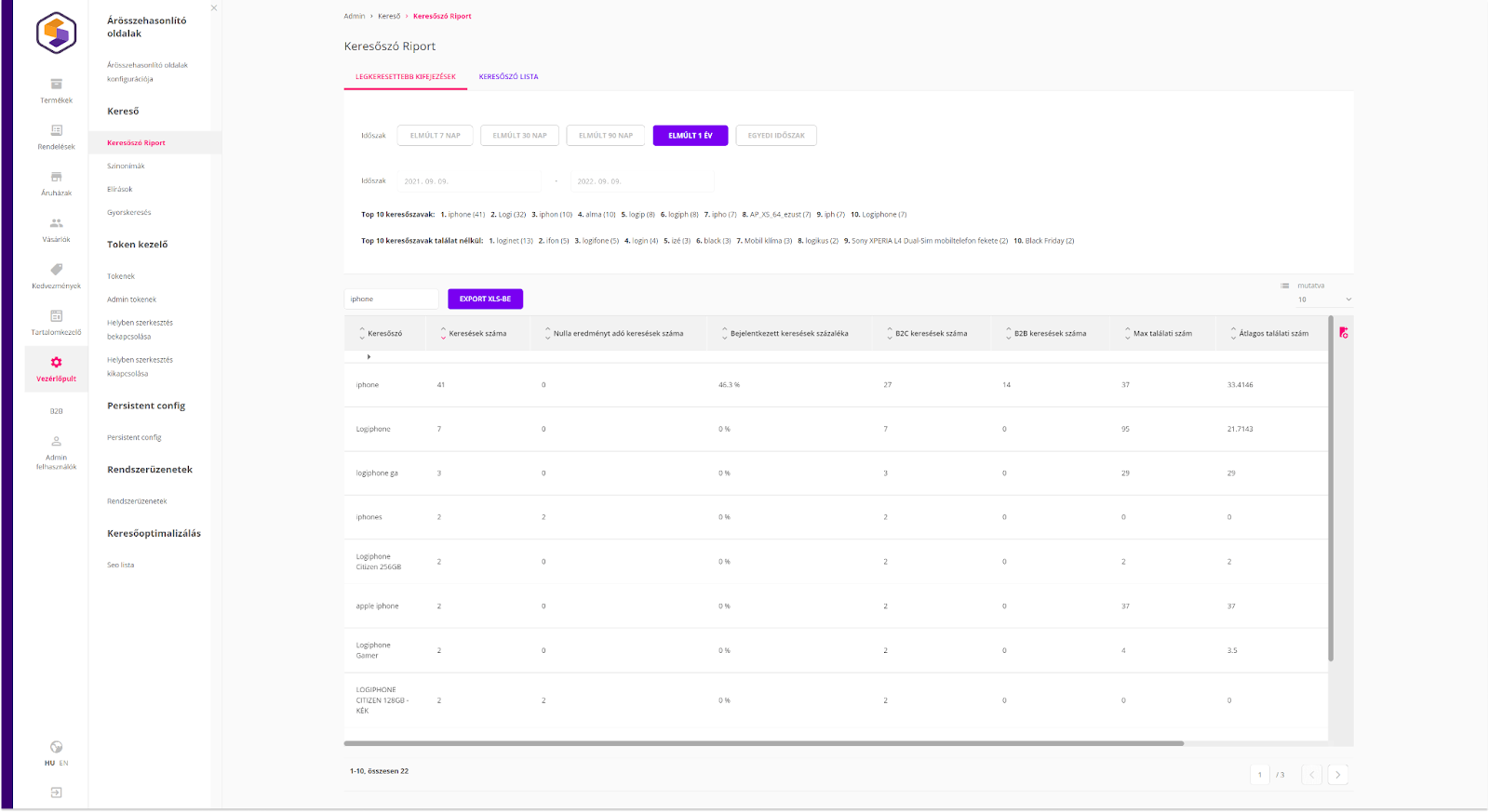Select Elmúlt 90 nap period

(x=606, y=136)
